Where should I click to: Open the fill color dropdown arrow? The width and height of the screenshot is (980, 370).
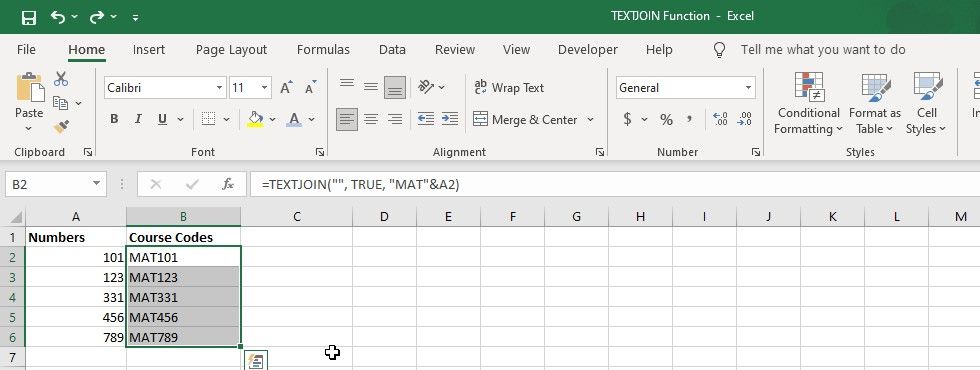click(272, 119)
